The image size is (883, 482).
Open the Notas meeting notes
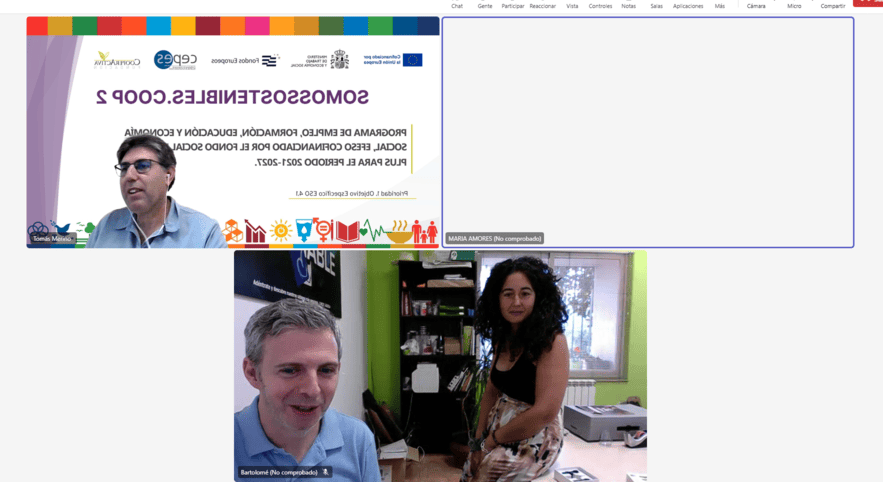point(628,5)
